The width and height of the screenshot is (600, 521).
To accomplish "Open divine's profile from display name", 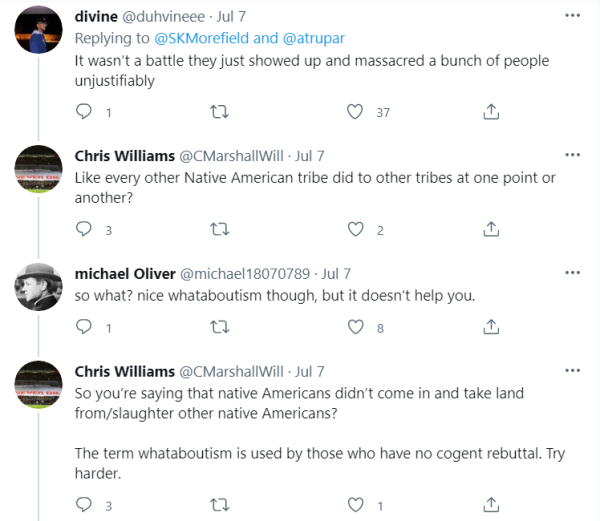I will [x=97, y=17].
